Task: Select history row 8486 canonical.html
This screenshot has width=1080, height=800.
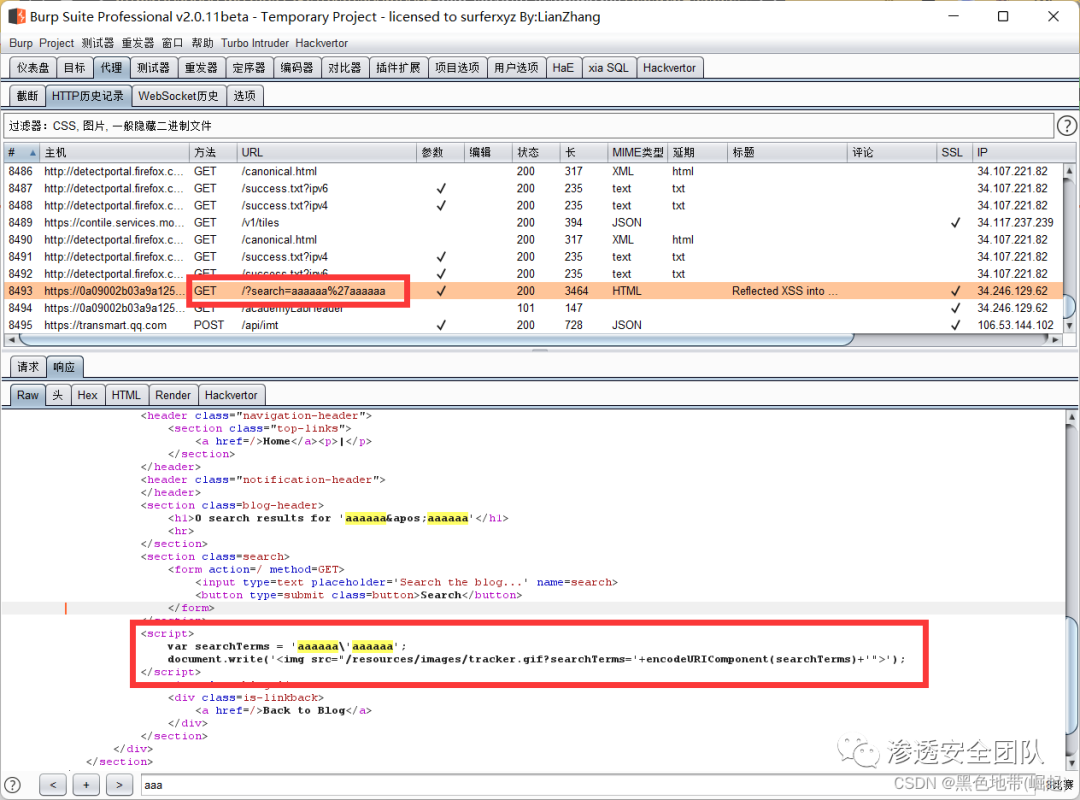Action: coord(534,171)
